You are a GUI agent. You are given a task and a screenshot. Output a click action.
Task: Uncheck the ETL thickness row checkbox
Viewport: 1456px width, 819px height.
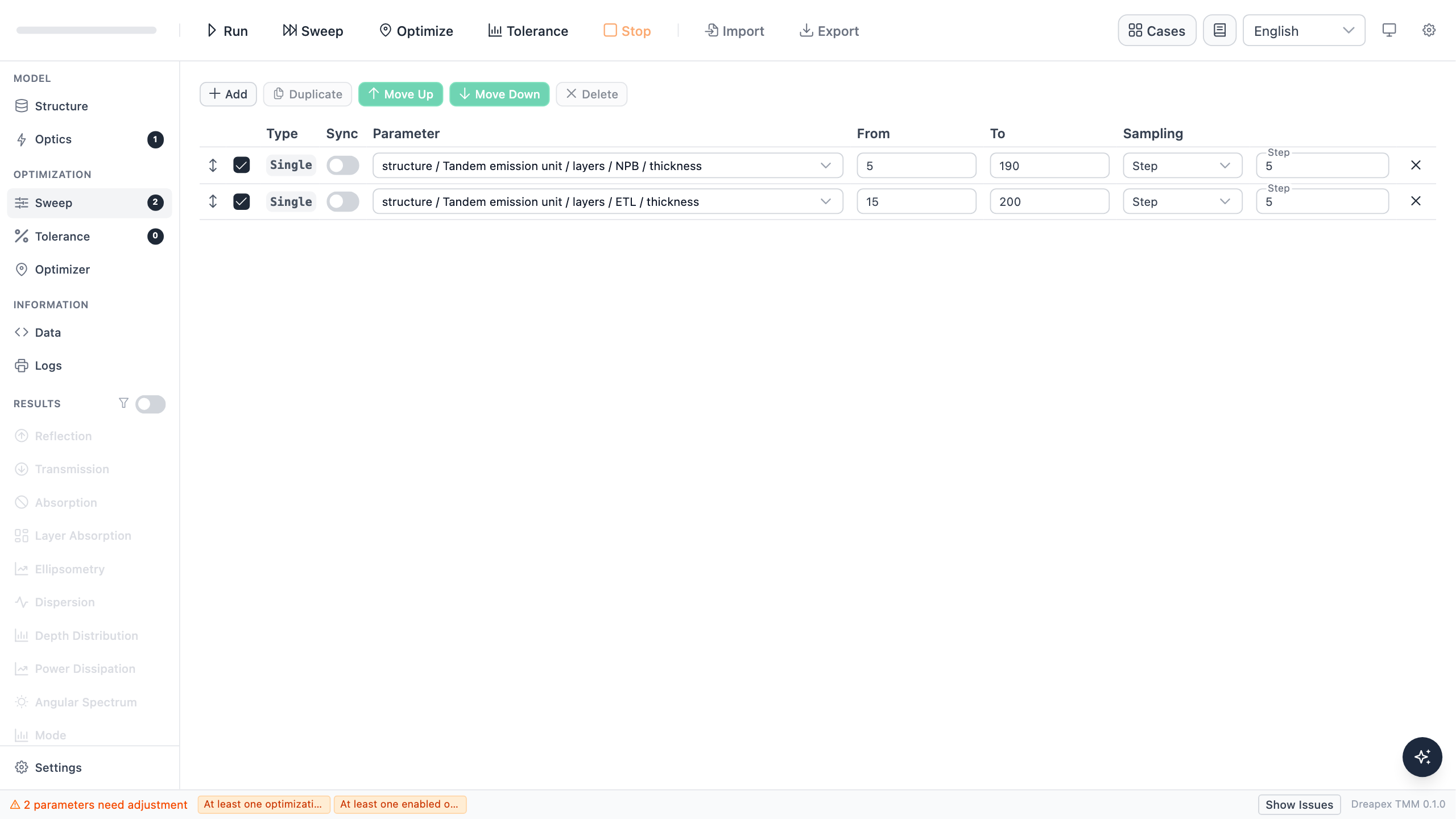tap(241, 201)
